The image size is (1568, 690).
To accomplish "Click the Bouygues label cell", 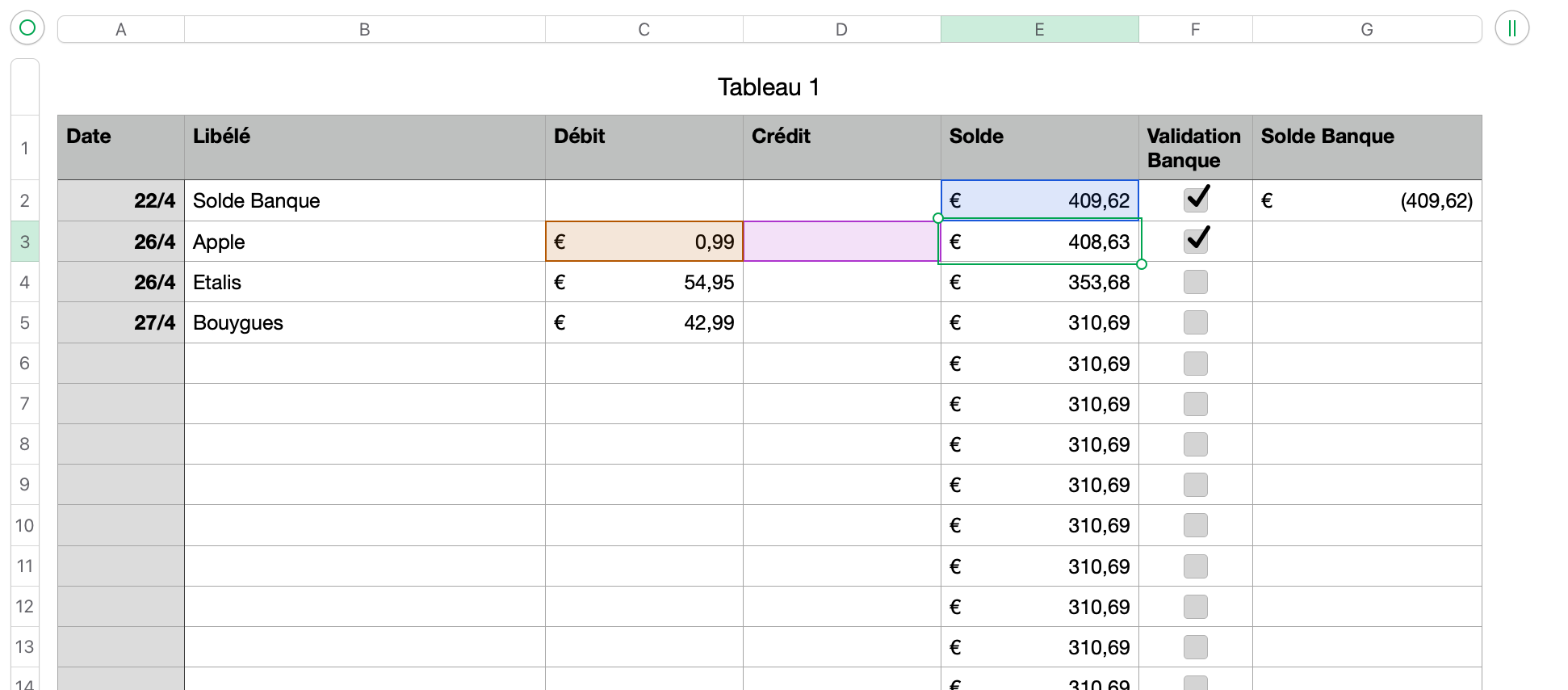I will (x=364, y=322).
